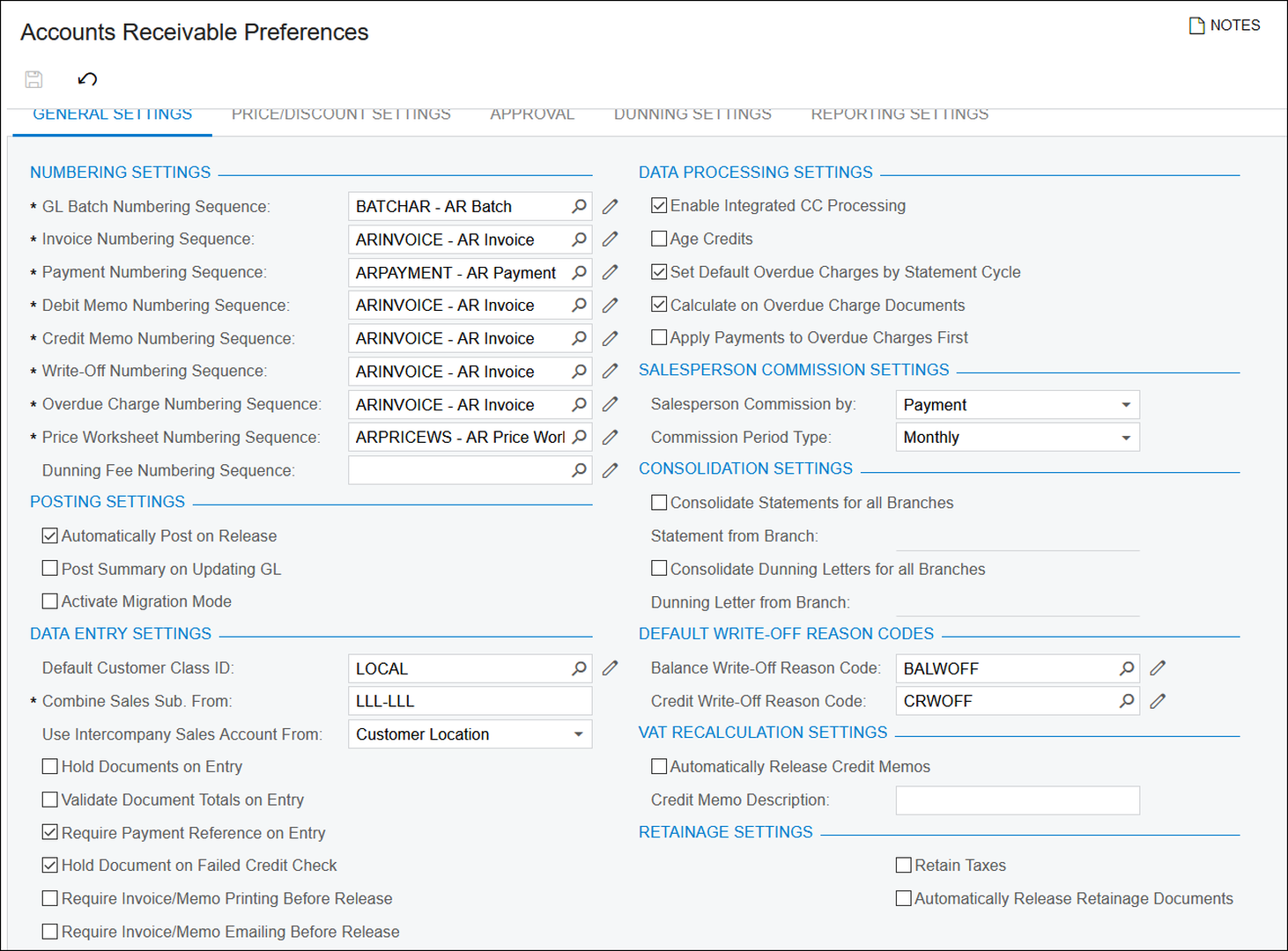Image resolution: width=1288 pixels, height=951 pixels.
Task: Enable the Age Credits checkbox
Action: [659, 239]
